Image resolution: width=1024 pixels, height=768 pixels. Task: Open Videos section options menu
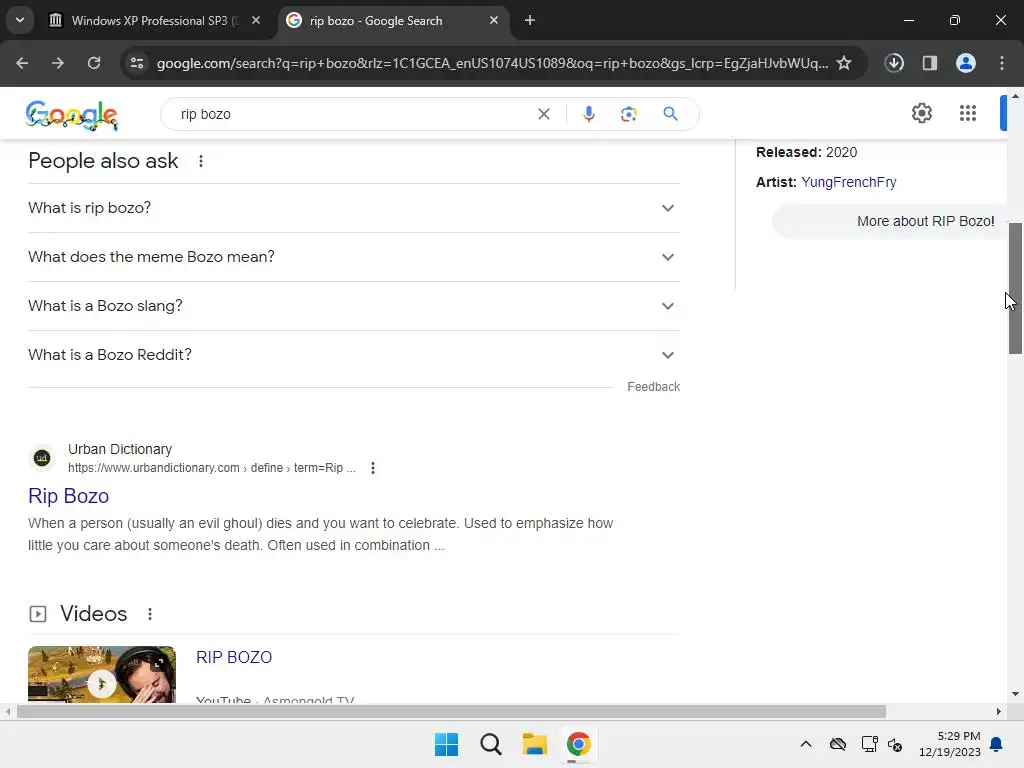pos(150,614)
